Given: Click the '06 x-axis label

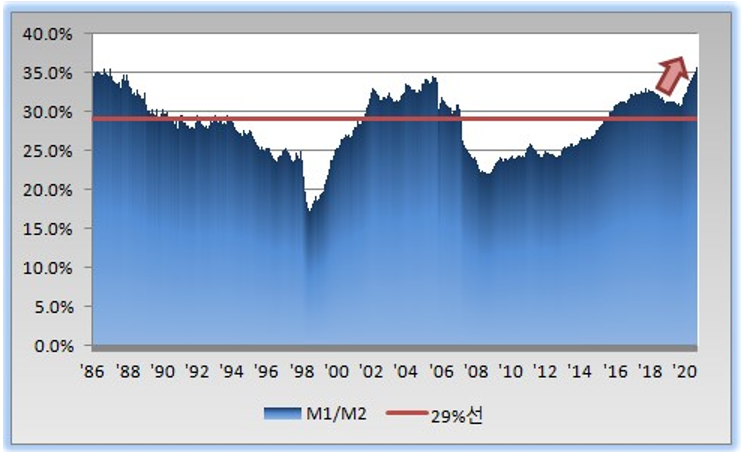Looking at the screenshot, I should tap(441, 372).
